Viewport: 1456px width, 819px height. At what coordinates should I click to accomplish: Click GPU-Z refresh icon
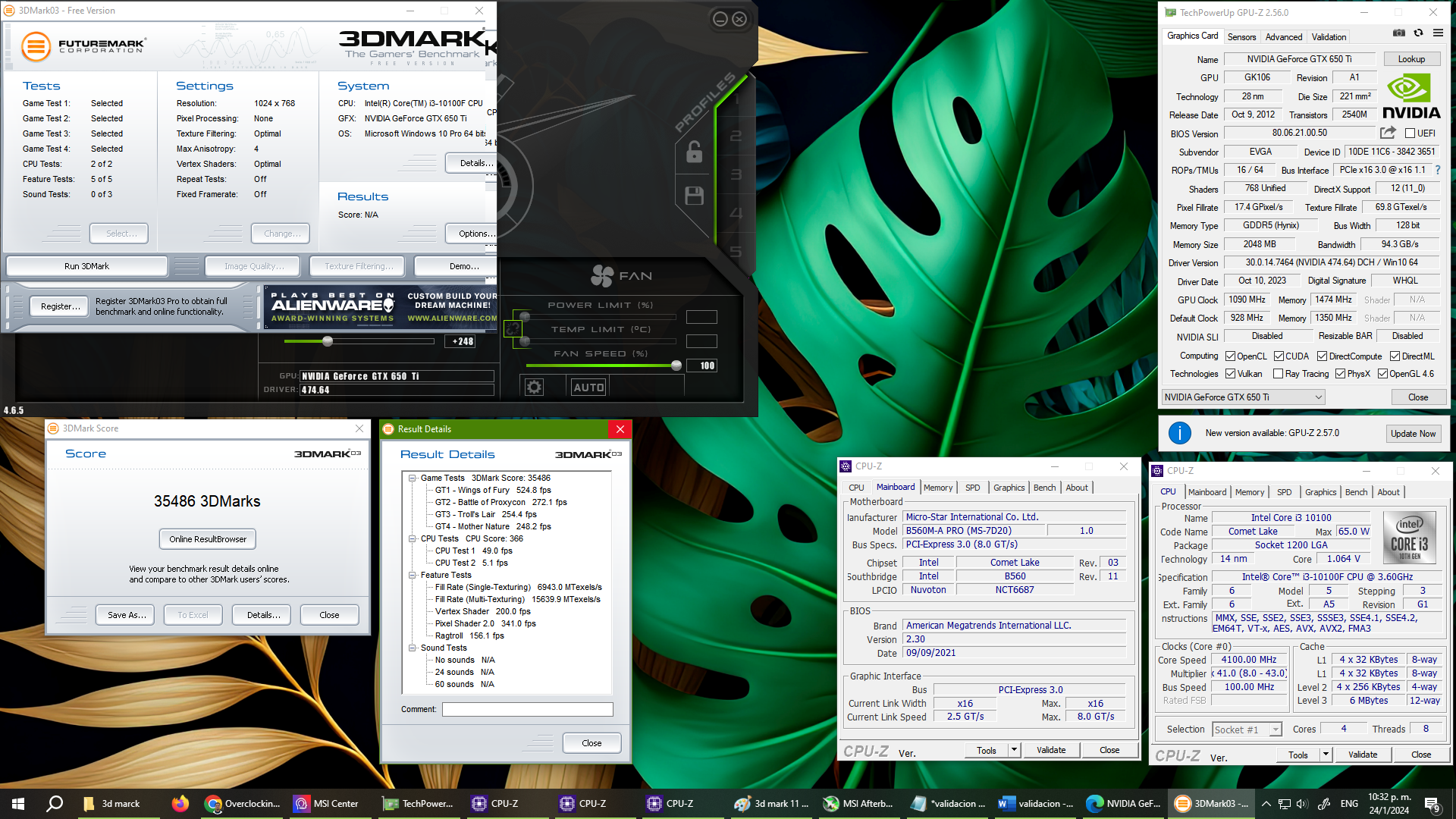pyautogui.click(x=1418, y=33)
